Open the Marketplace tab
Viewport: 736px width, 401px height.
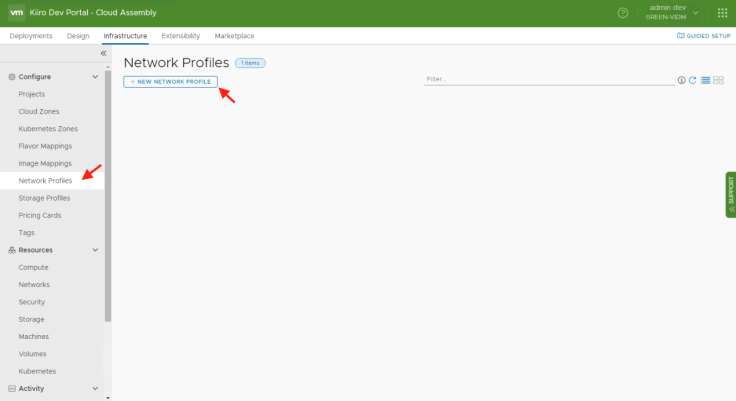click(234, 36)
